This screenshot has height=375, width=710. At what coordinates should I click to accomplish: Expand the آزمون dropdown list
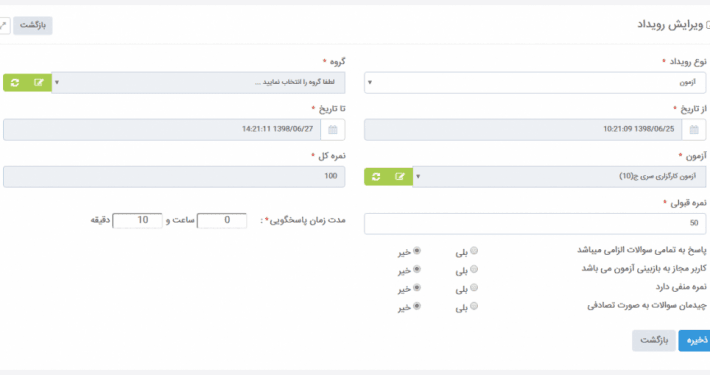point(559,177)
